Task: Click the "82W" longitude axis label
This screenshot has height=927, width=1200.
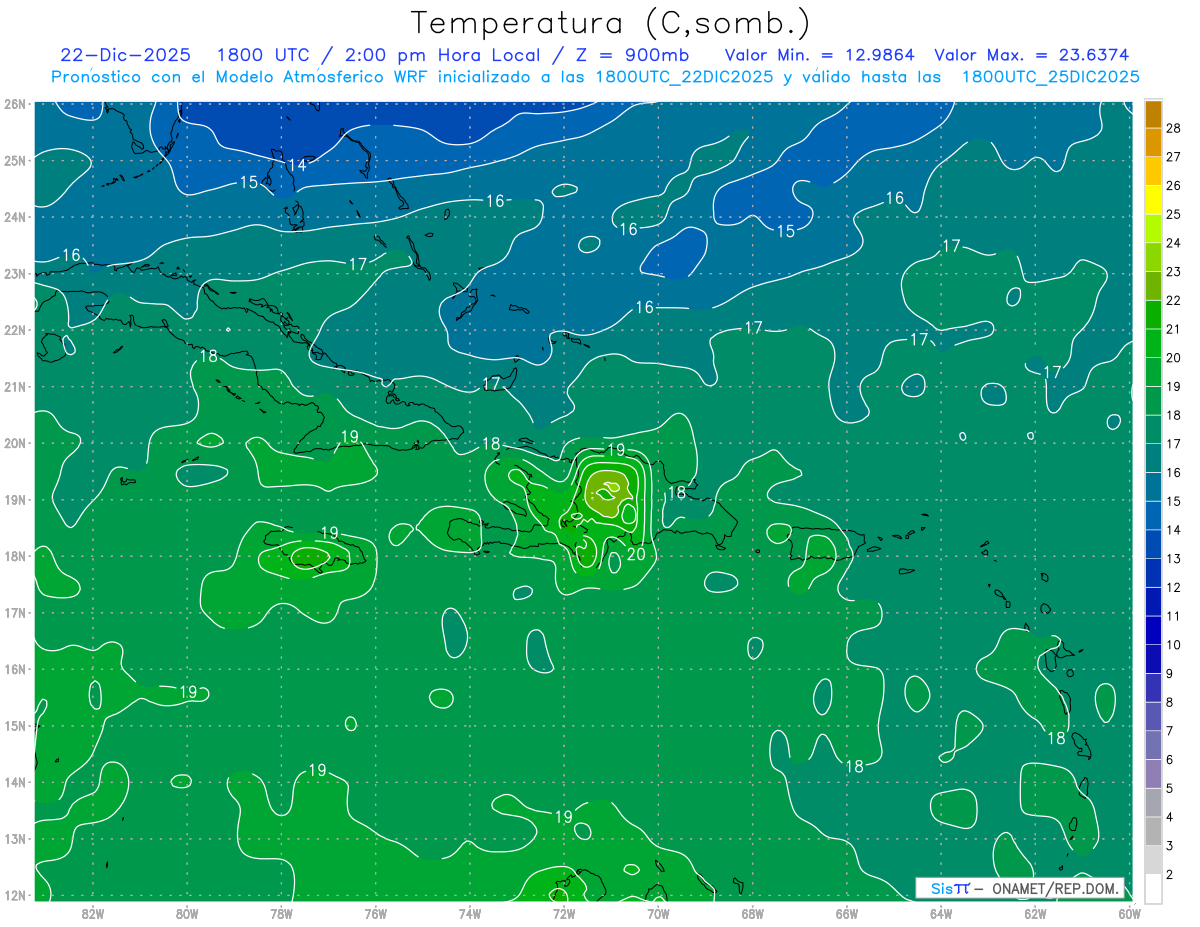Action: (92, 912)
